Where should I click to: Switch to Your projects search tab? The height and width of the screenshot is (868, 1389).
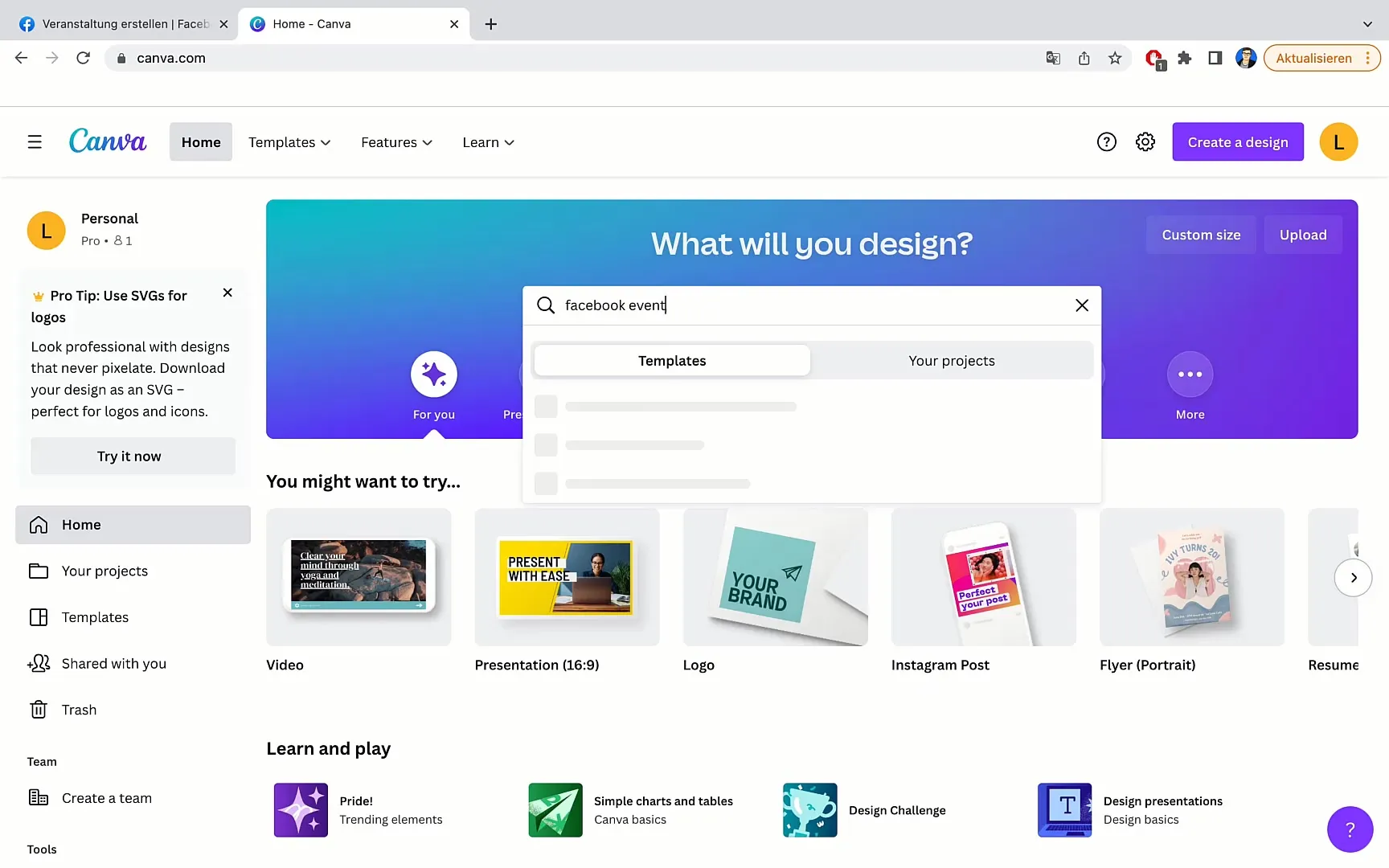[x=952, y=361]
